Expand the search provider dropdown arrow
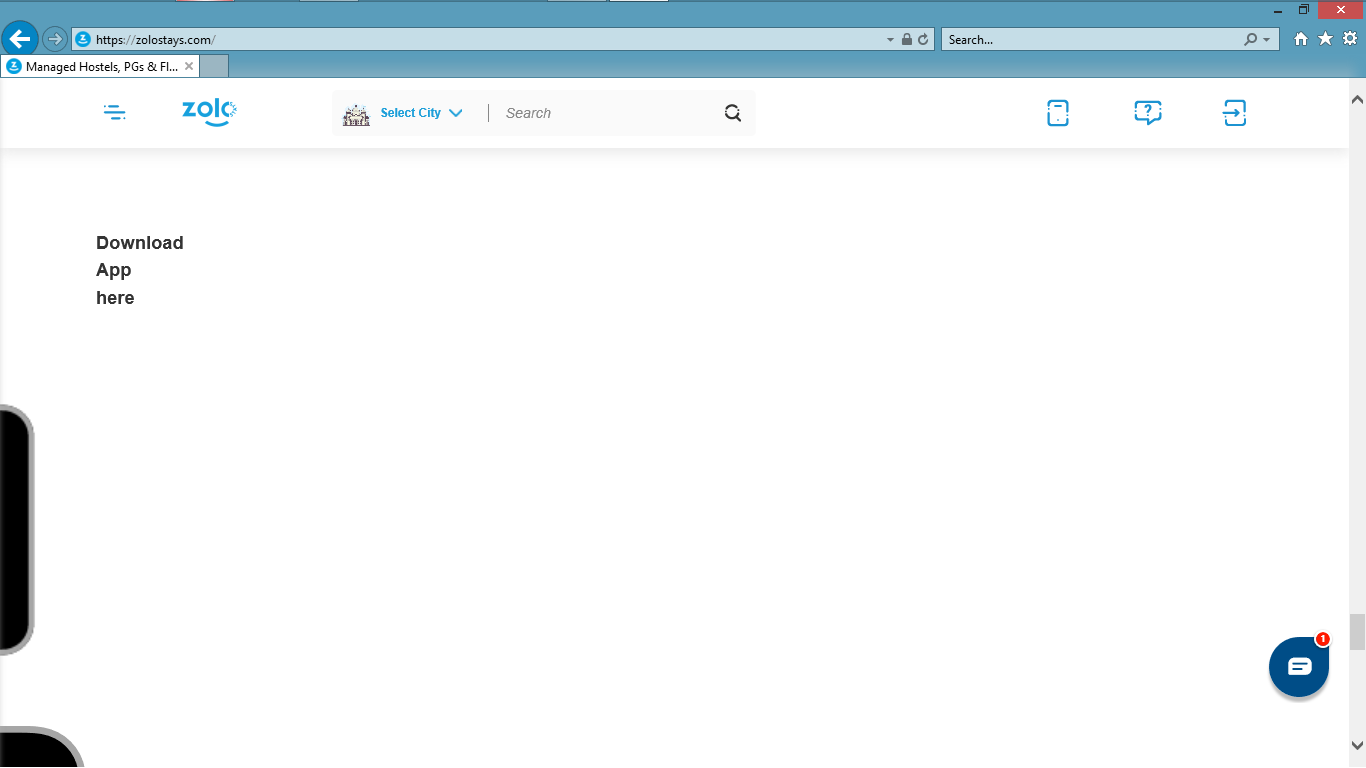Viewport: 1366px width, 768px height. [x=1267, y=40]
